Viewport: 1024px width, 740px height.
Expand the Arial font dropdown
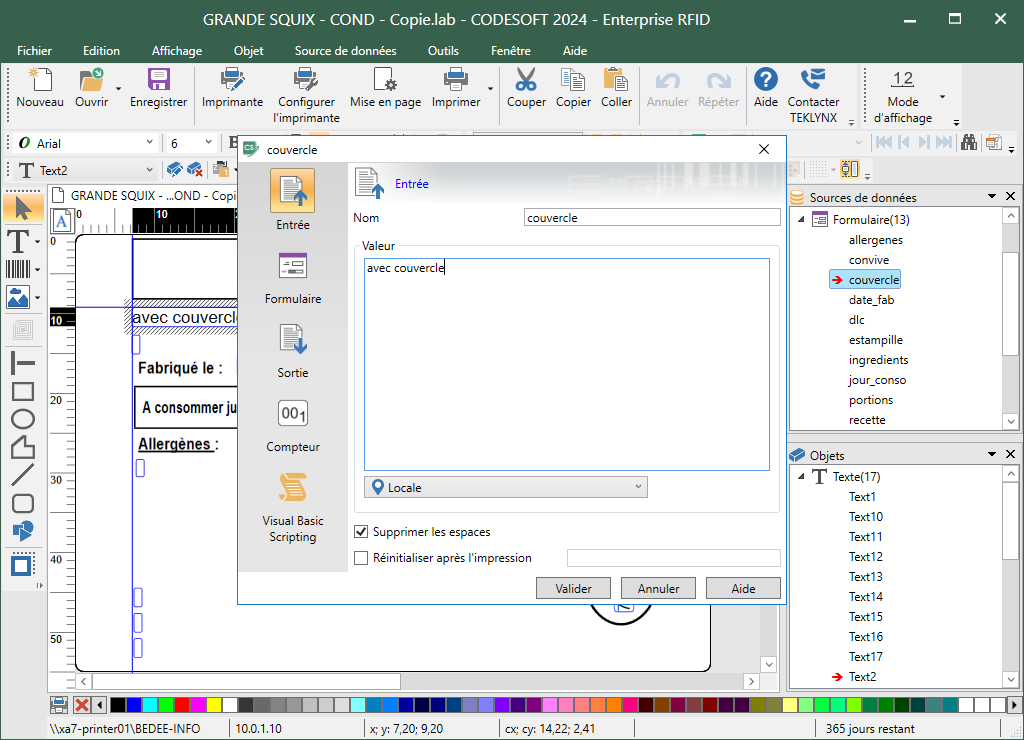150,143
